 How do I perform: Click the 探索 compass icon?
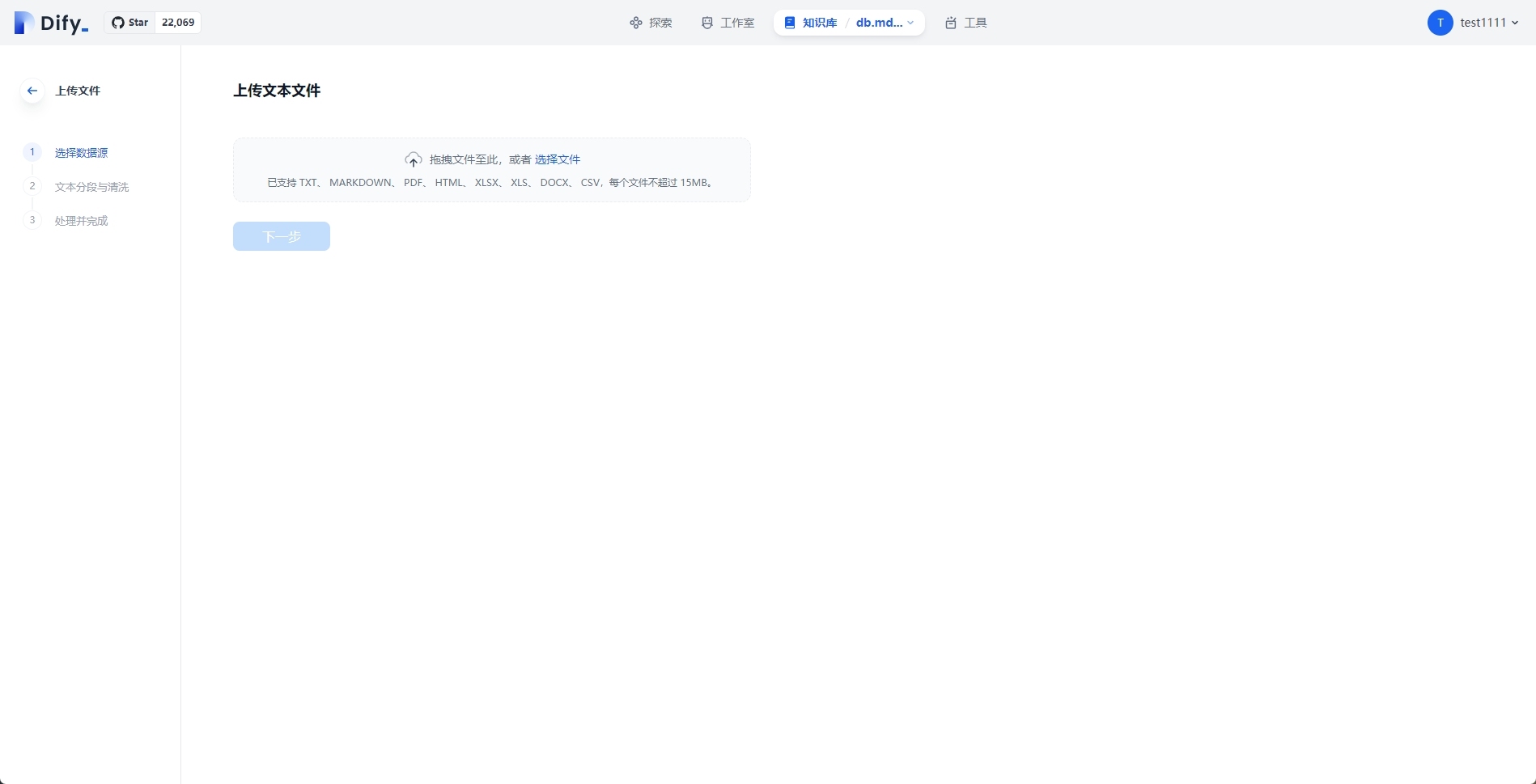pos(635,23)
